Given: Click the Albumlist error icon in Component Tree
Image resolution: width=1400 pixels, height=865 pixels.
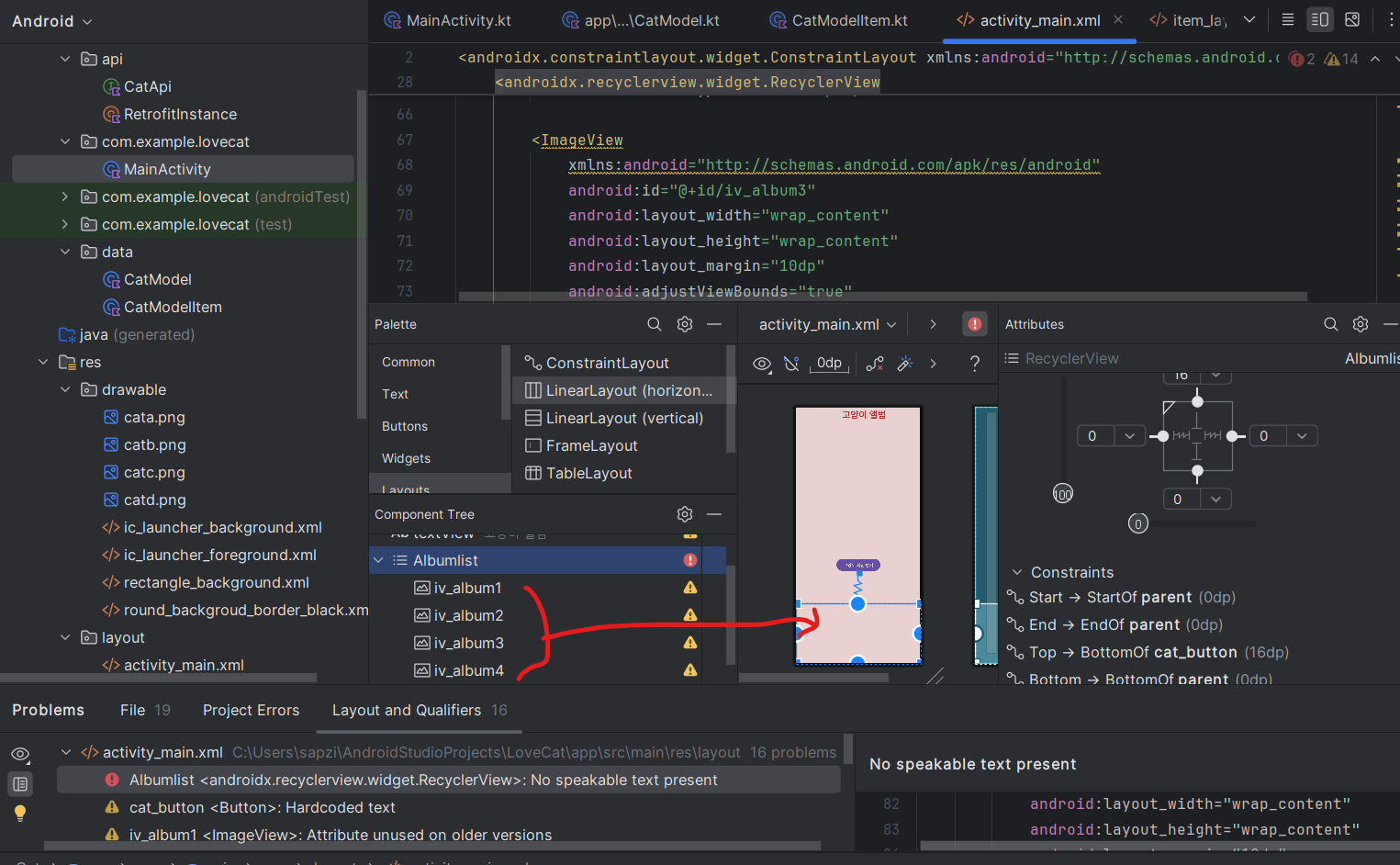Looking at the screenshot, I should coord(690,560).
